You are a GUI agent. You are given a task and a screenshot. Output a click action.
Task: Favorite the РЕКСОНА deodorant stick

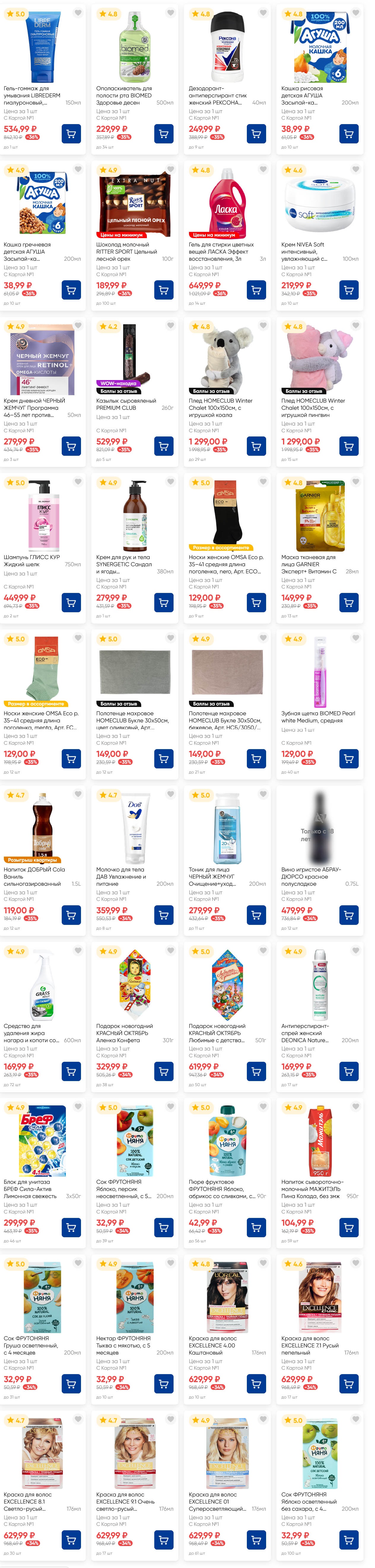coord(263,13)
